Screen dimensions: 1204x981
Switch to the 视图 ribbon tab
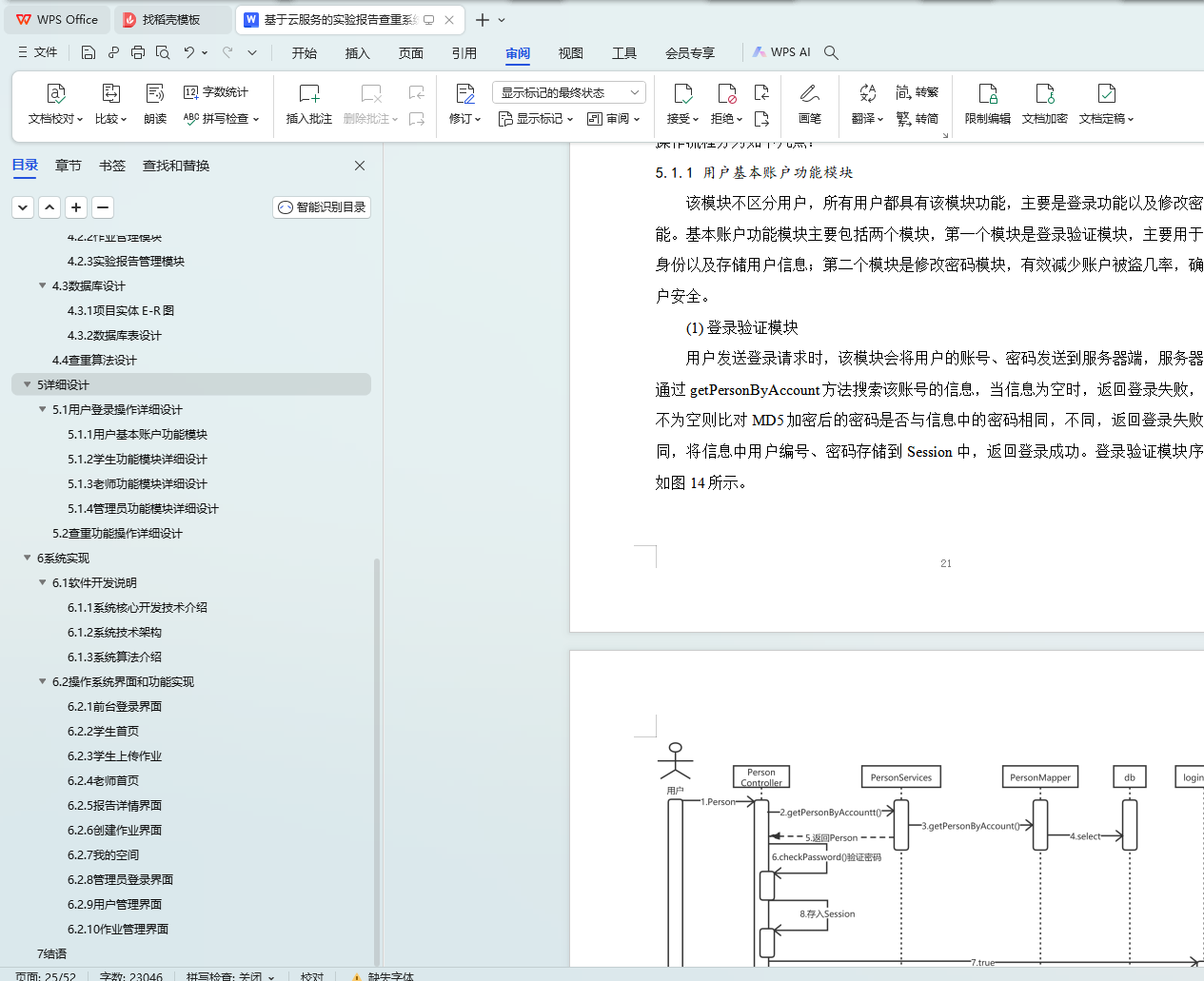coord(571,52)
